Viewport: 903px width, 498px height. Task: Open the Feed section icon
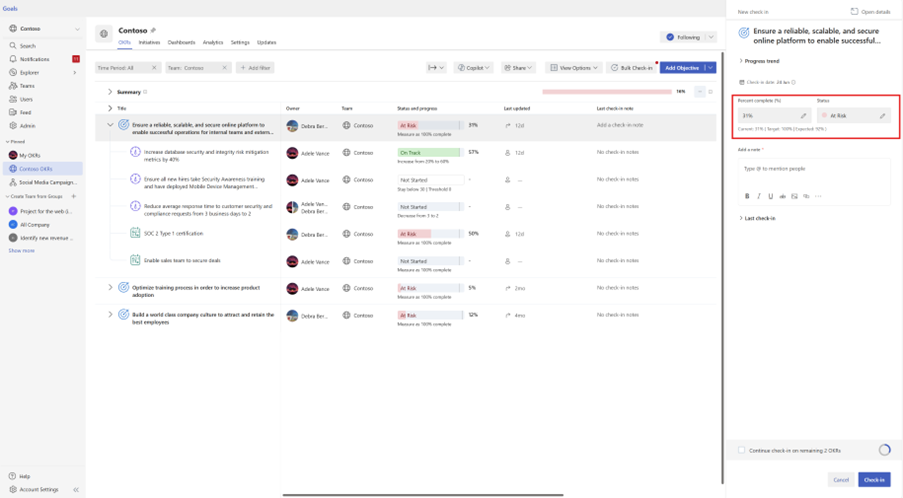pos(13,113)
